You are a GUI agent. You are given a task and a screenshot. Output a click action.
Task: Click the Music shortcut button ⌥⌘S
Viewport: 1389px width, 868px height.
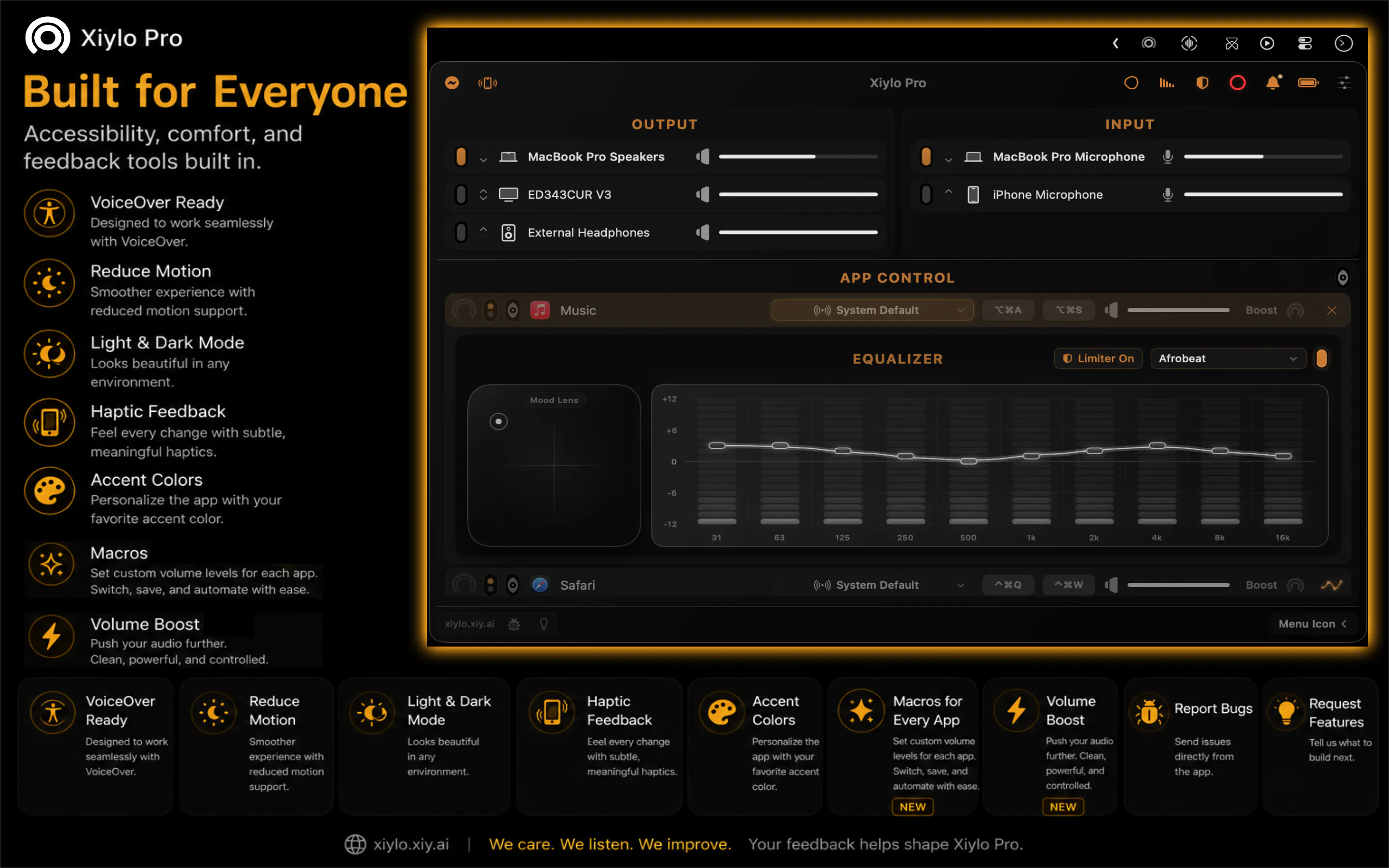1069,310
